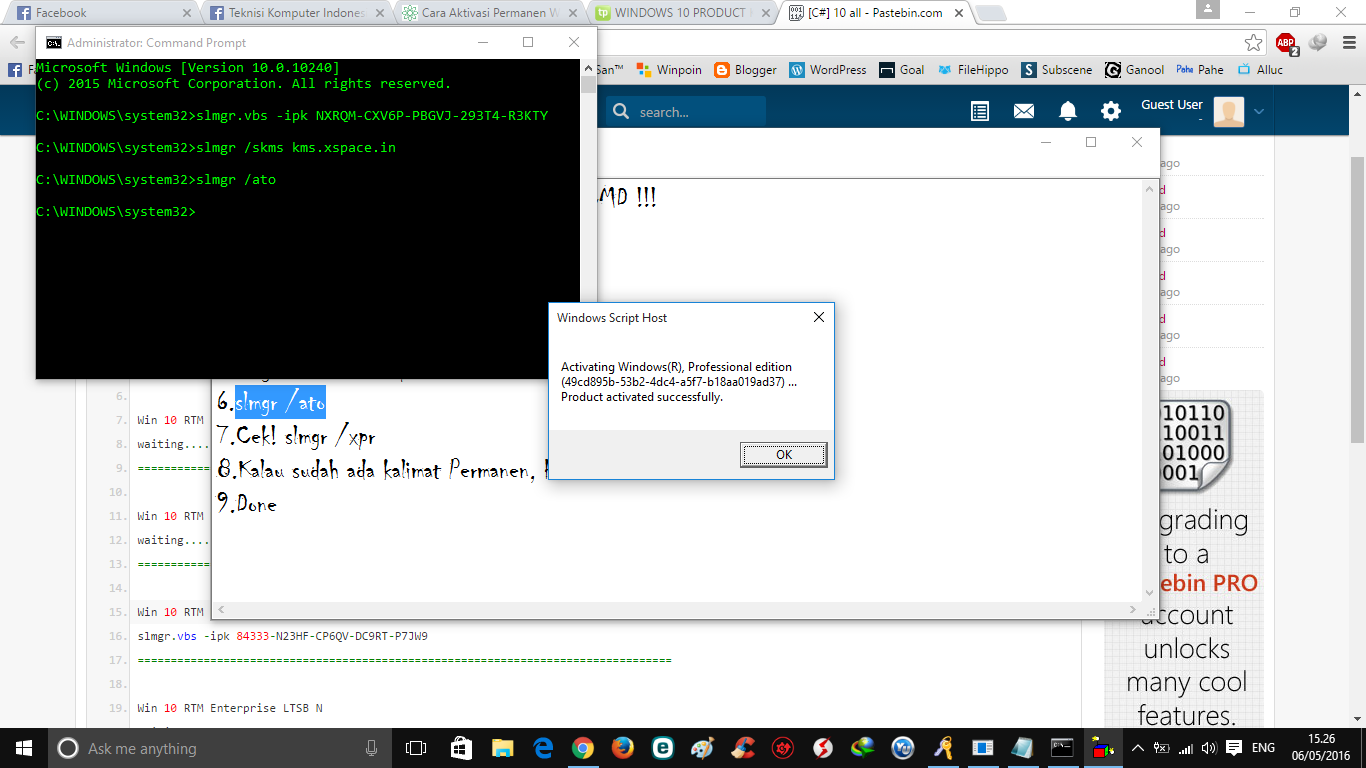Click the Cortana Ask me anything box
This screenshot has width=1366, height=768.
[x=221, y=748]
